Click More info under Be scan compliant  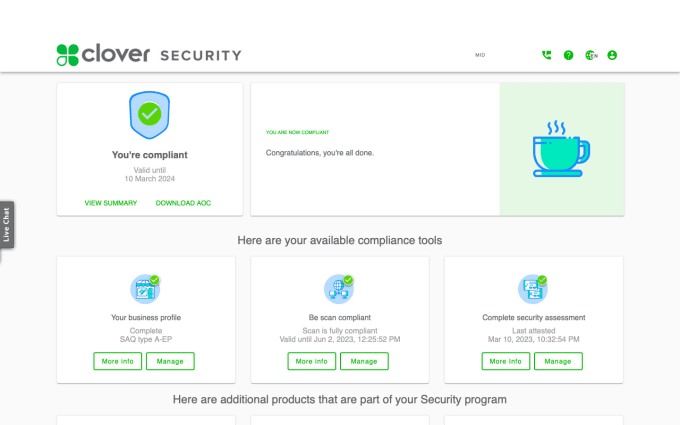click(x=311, y=361)
